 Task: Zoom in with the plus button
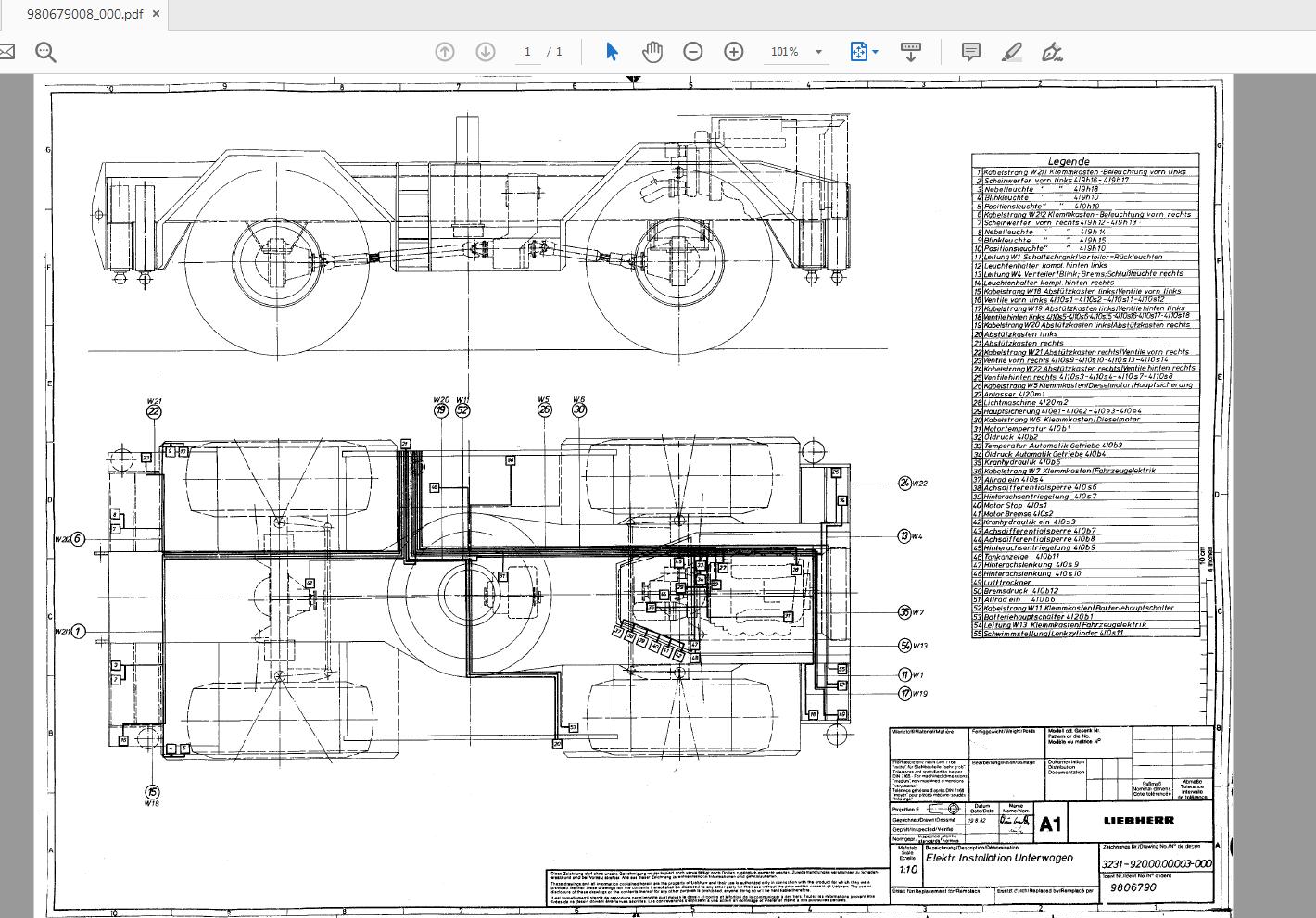[734, 52]
